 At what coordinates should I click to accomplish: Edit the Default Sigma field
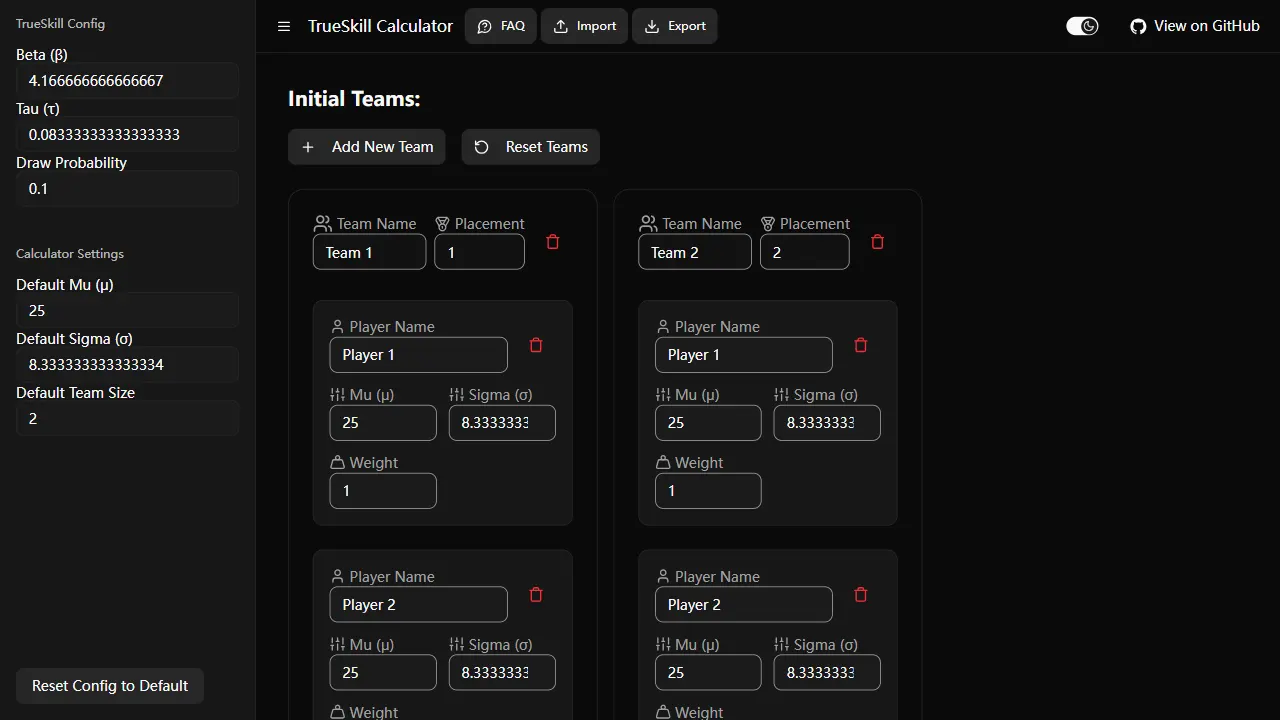[x=127, y=365]
